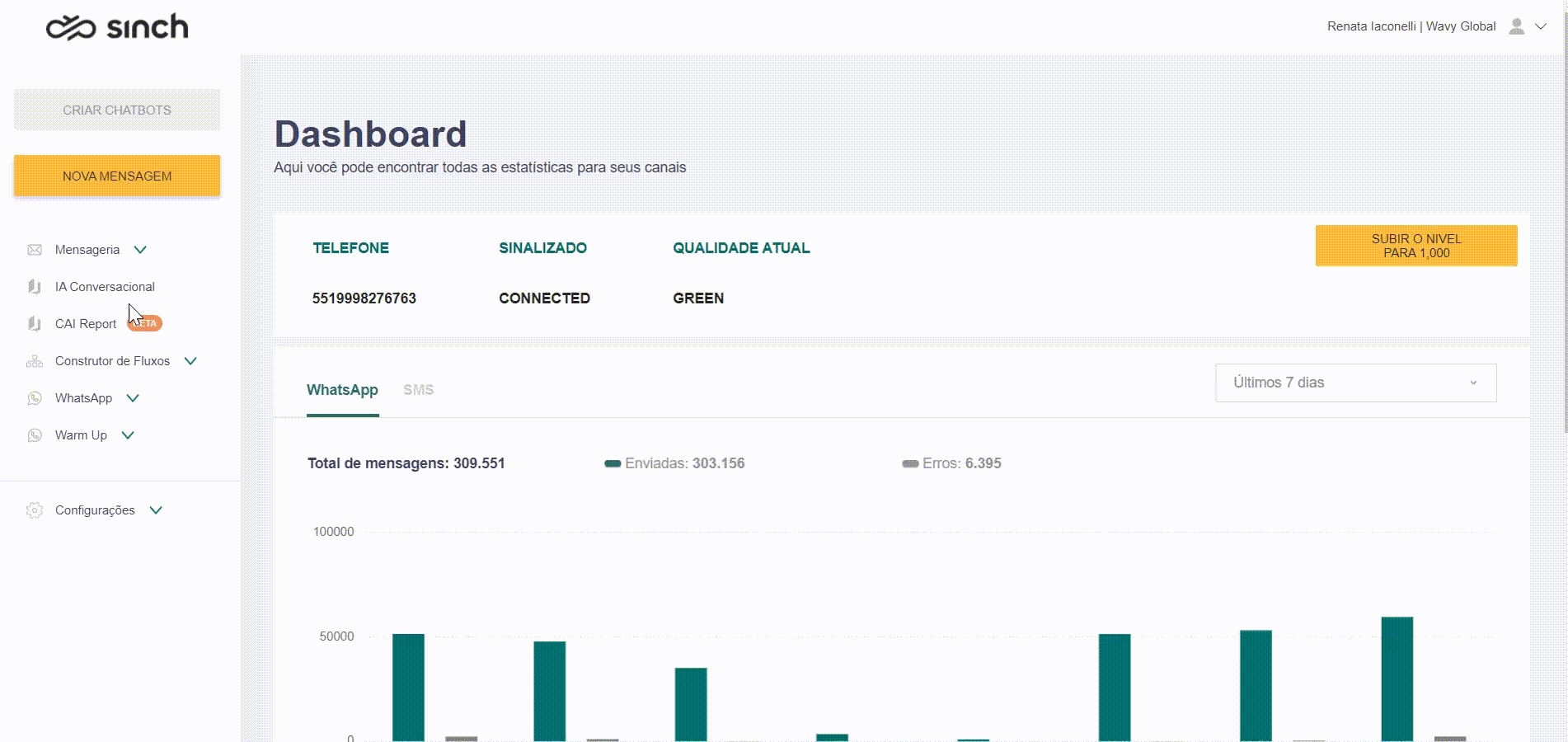Click the Enviadas: 303.156 legend label
The width and height of the screenshot is (1568, 742).
[685, 463]
